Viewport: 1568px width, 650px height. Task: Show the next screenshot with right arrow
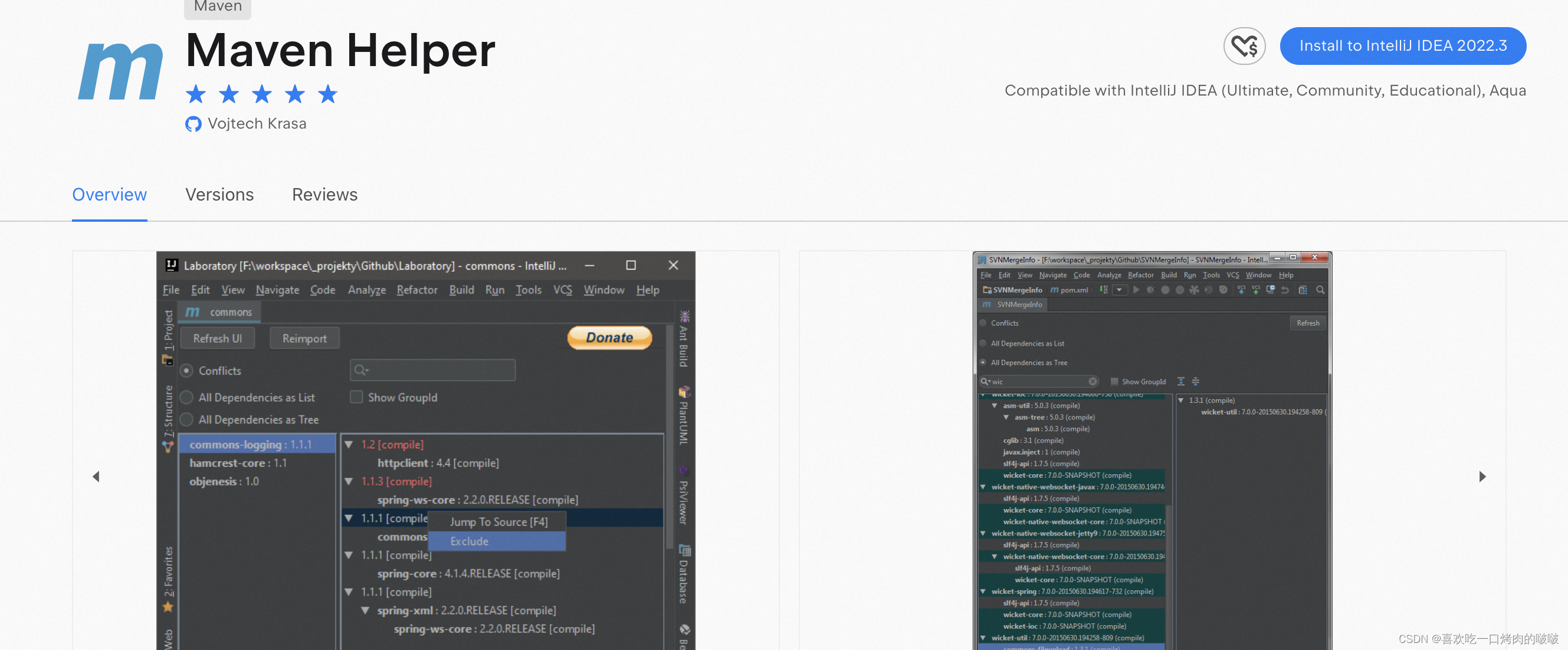[x=1482, y=477]
